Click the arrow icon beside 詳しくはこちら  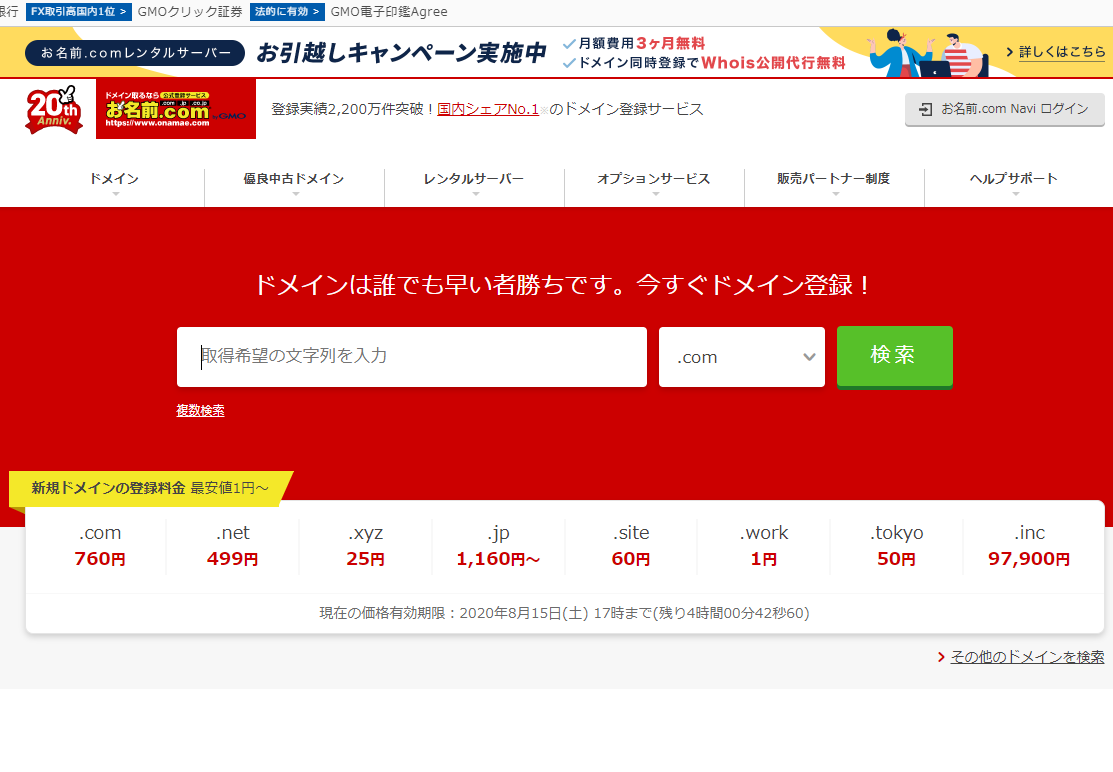point(1009,52)
